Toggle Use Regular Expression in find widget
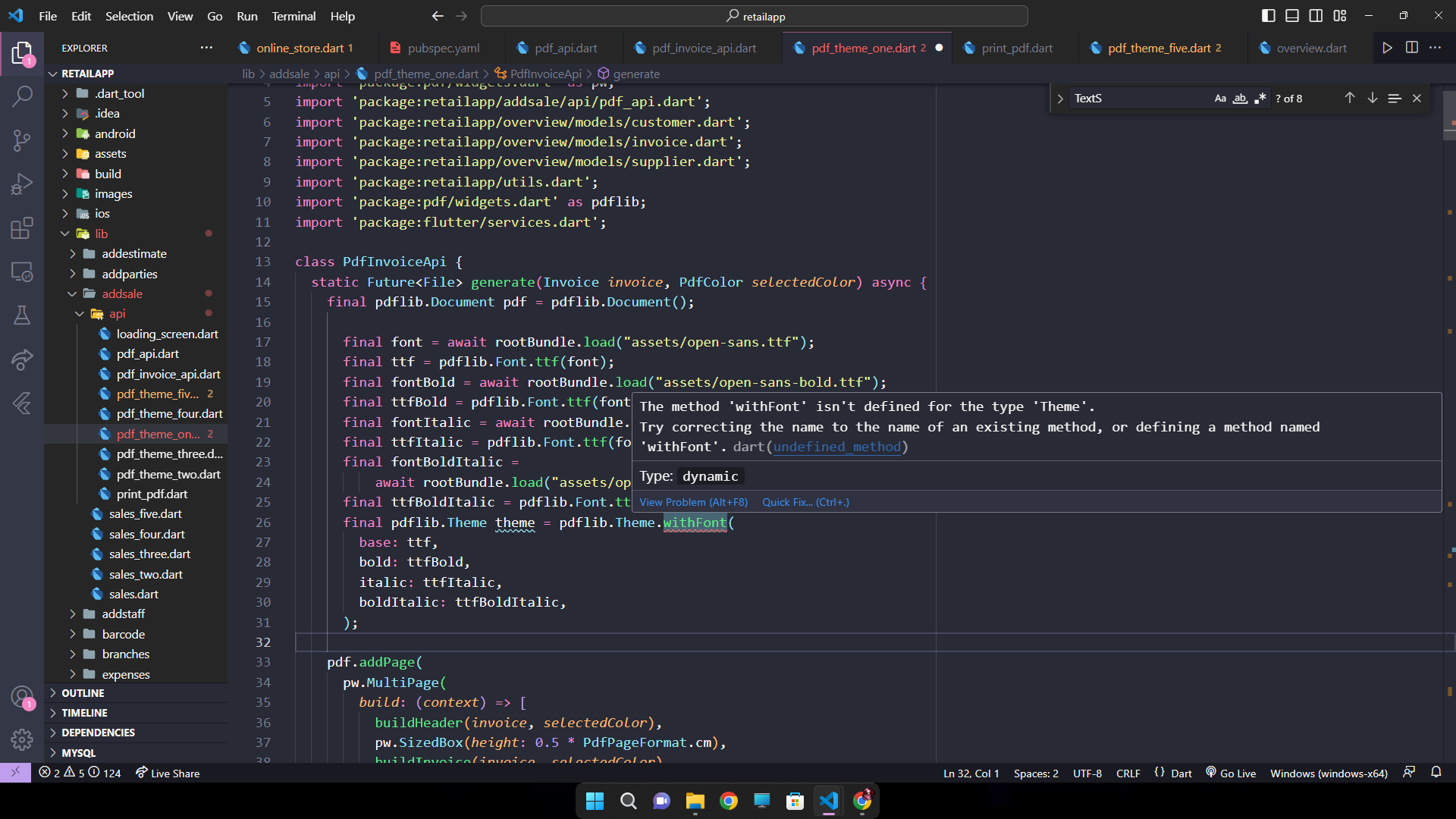1456x819 pixels. [x=1260, y=99]
